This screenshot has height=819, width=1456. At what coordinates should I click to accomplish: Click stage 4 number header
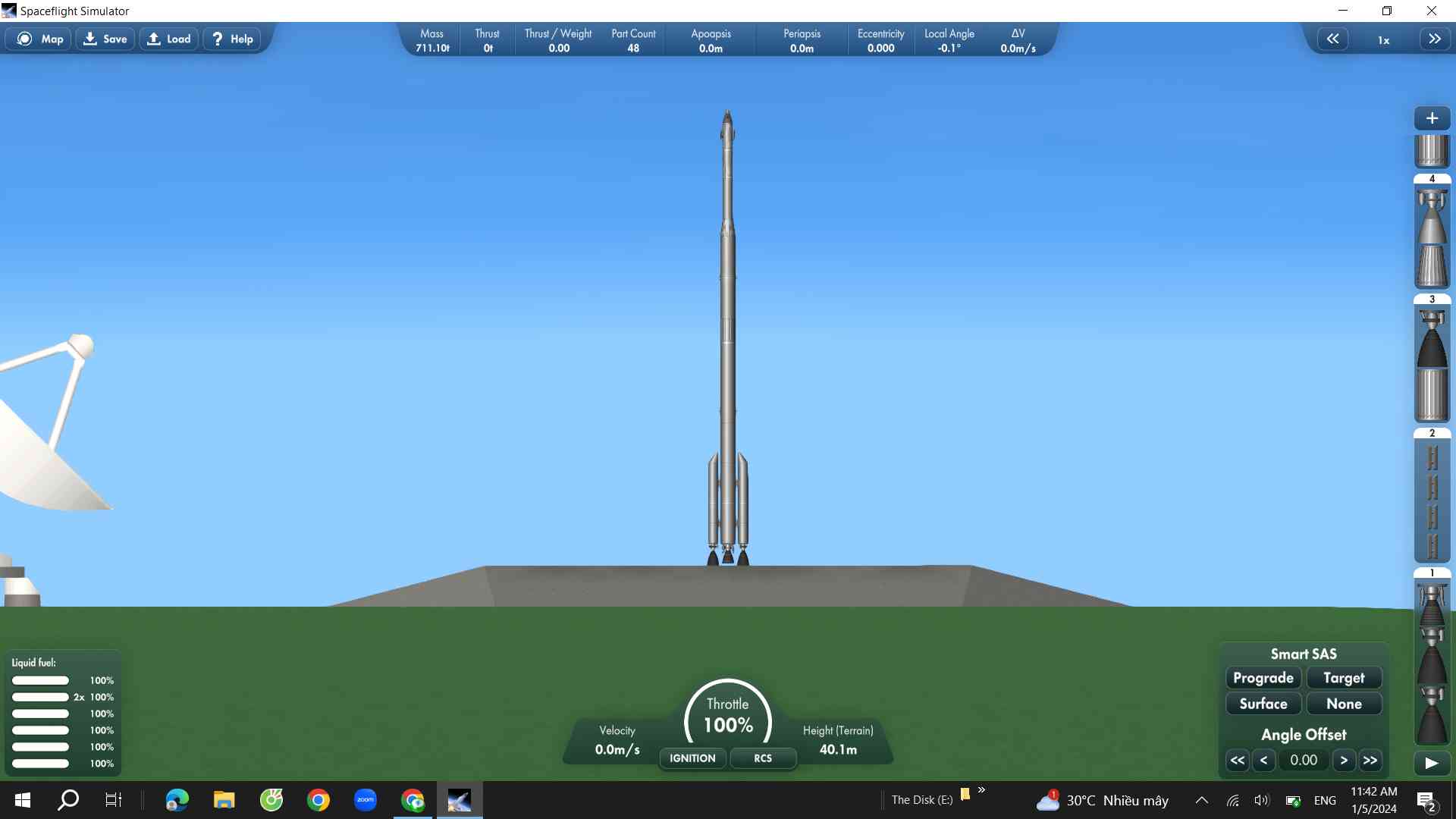coord(1432,179)
